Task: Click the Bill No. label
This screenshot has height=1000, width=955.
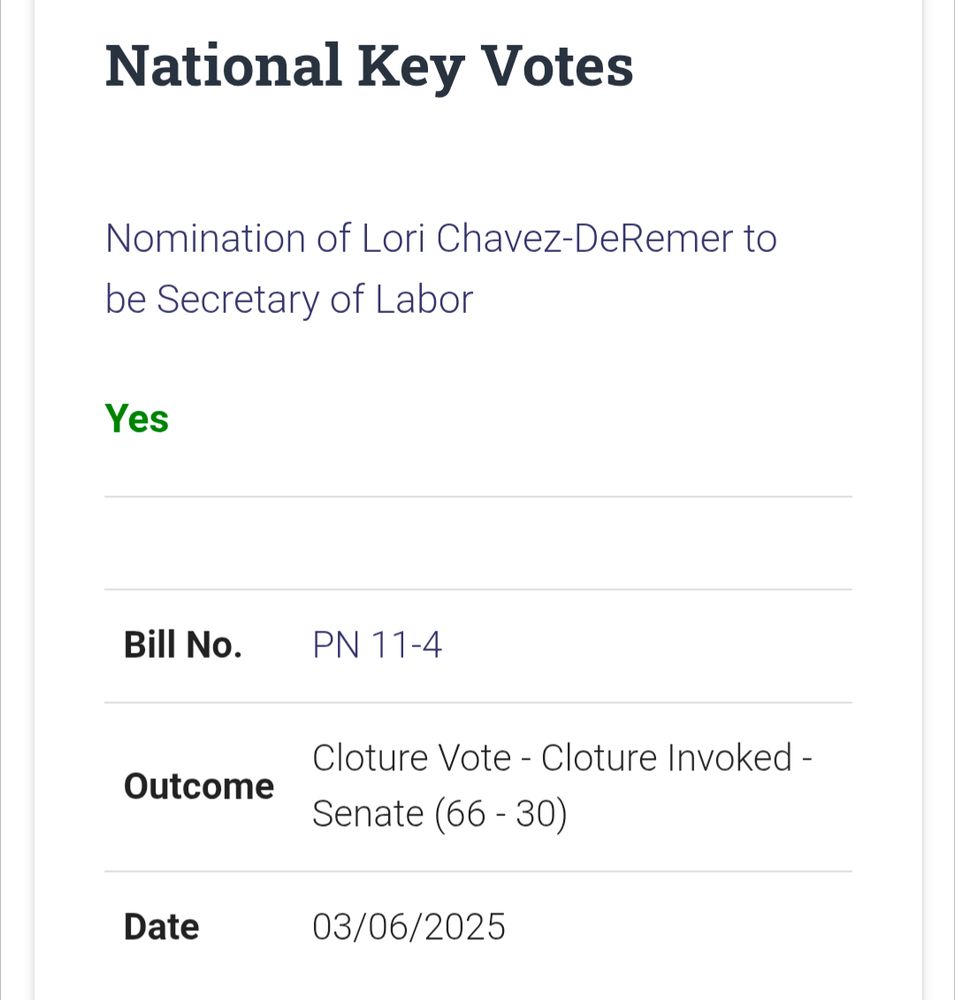Action: point(182,645)
